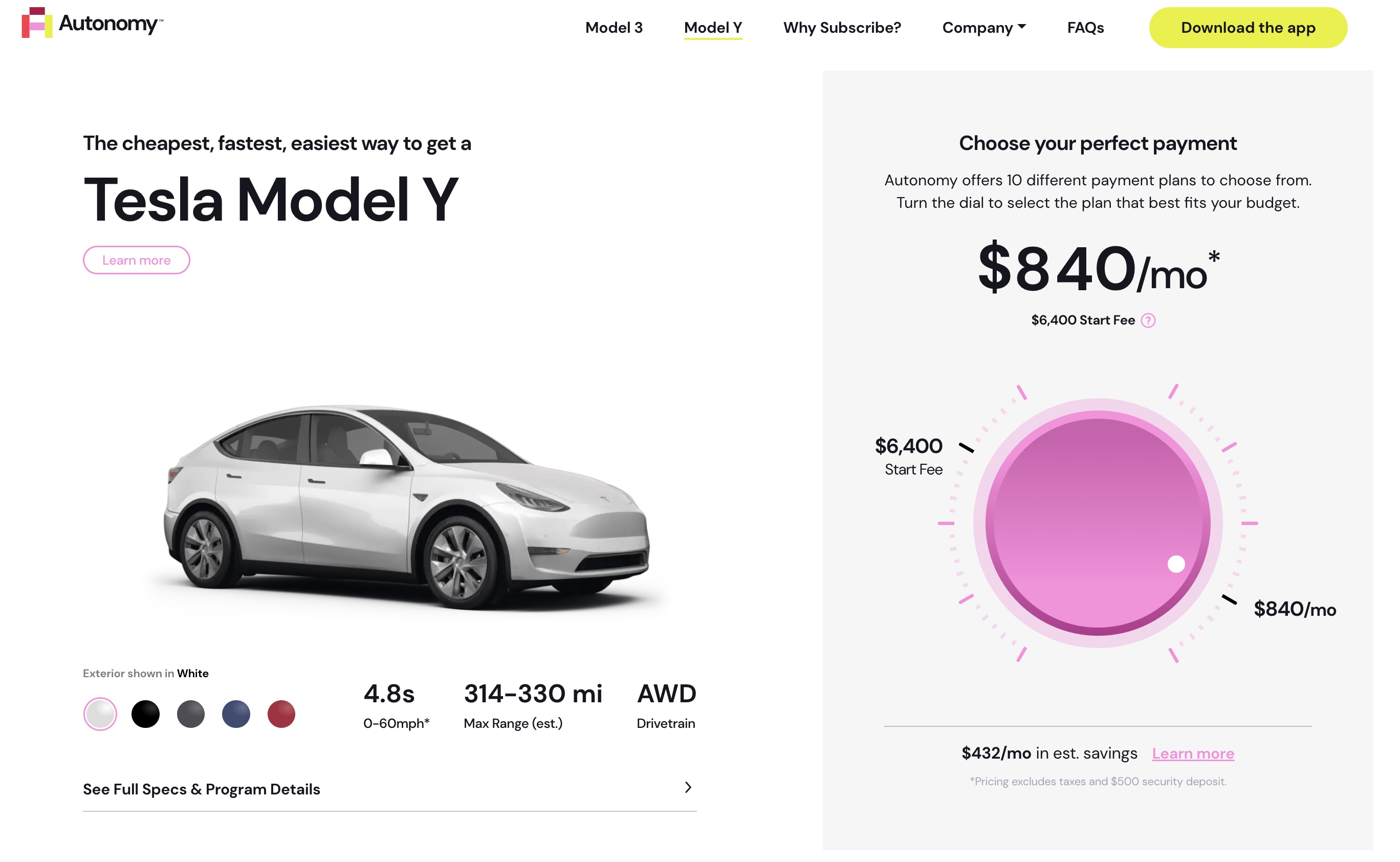Expand the Company dropdown menu
1400x862 pixels.
983,27
